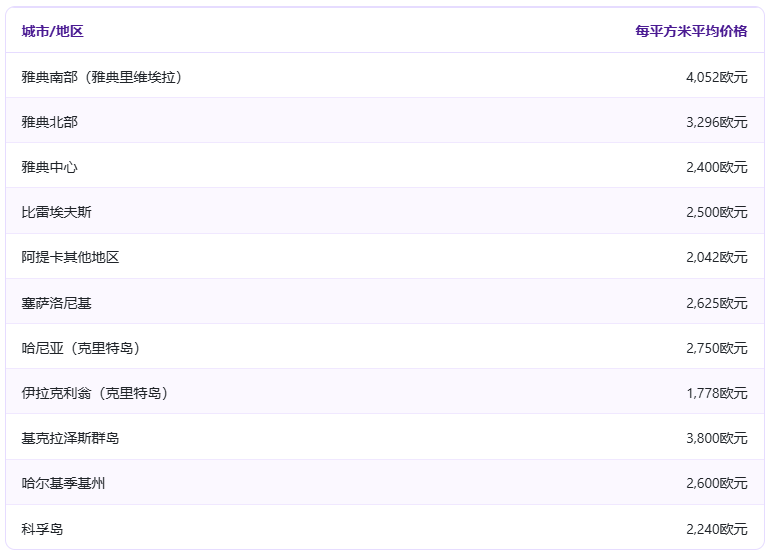Click the 2,042欧元 price cell
Screen dimensions: 771x560
tap(716, 257)
